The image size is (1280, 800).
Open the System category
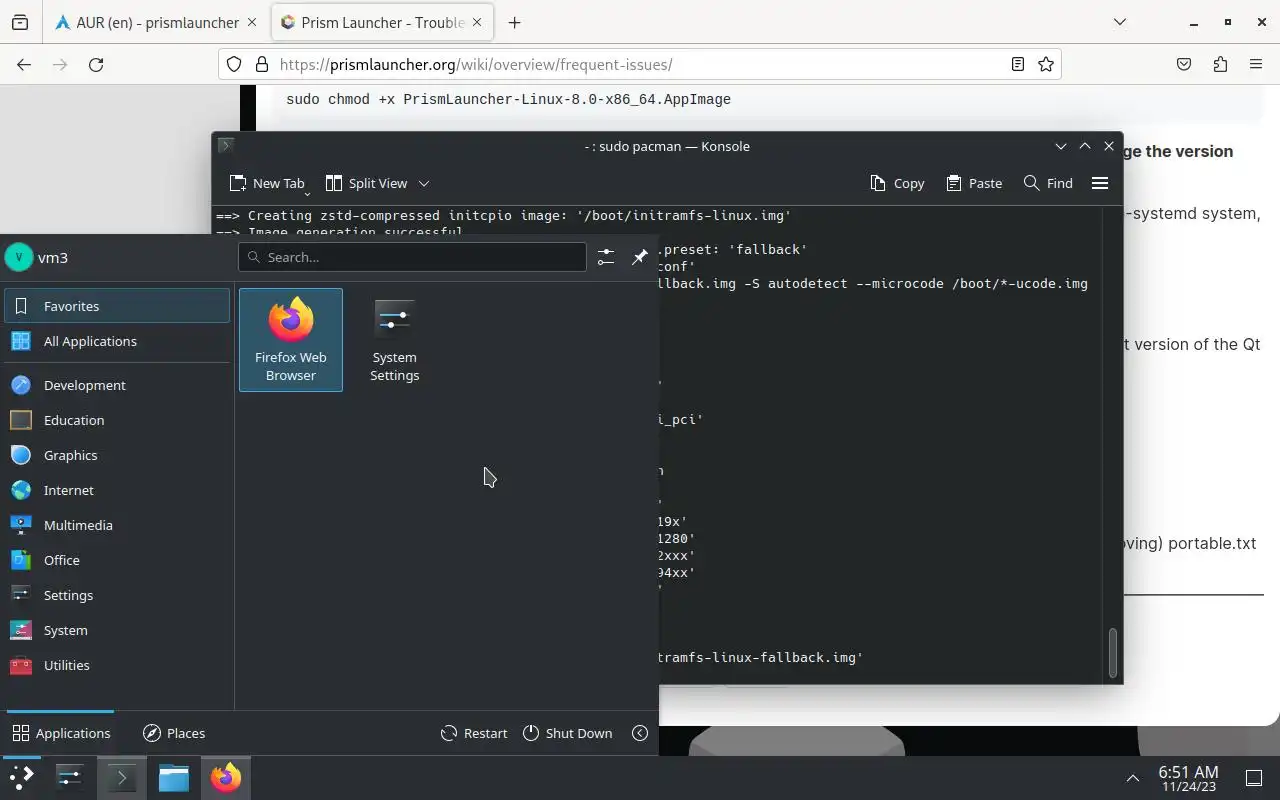click(x=118, y=630)
